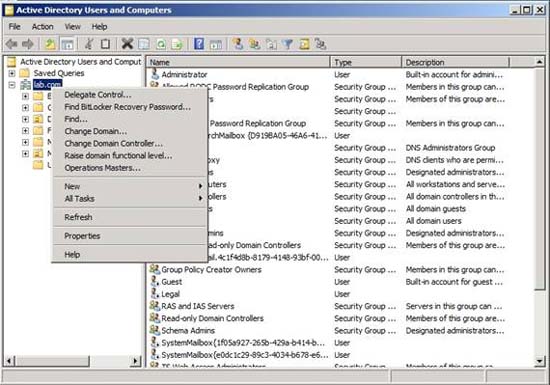550x385 pixels.
Task: Choose Refresh in the context menu
Action: click(129, 217)
